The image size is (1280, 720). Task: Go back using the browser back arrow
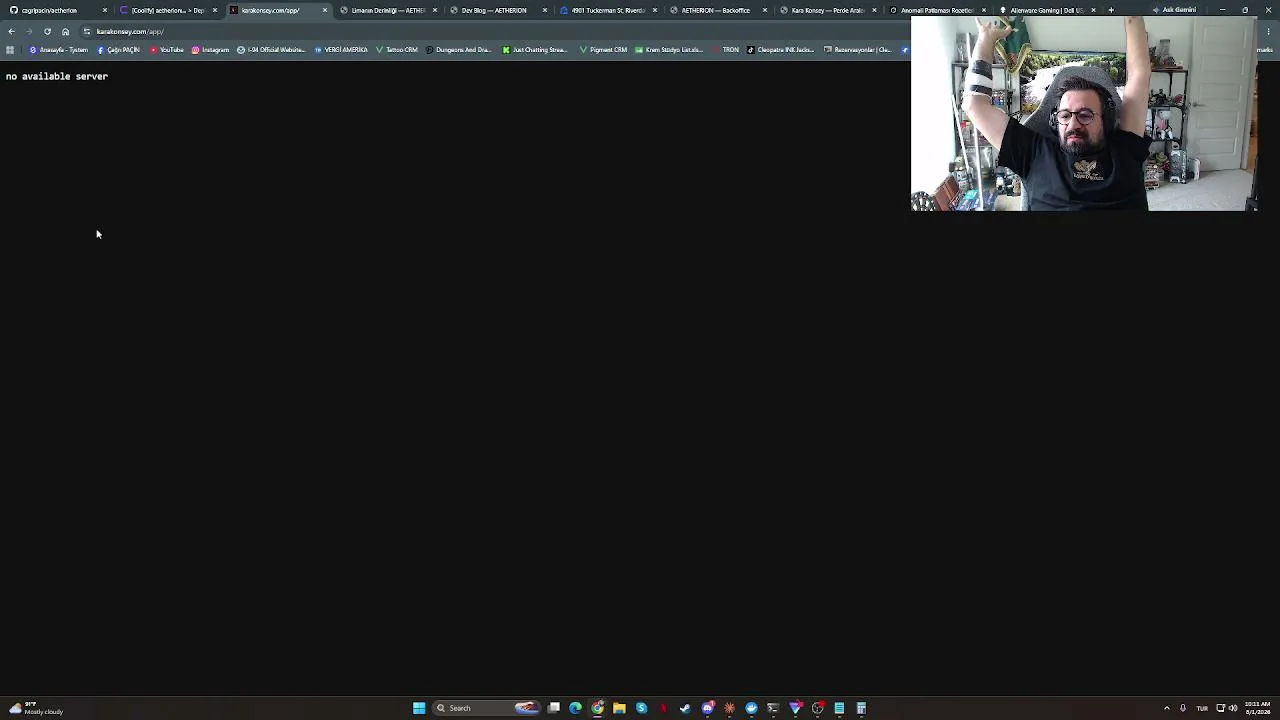click(11, 31)
